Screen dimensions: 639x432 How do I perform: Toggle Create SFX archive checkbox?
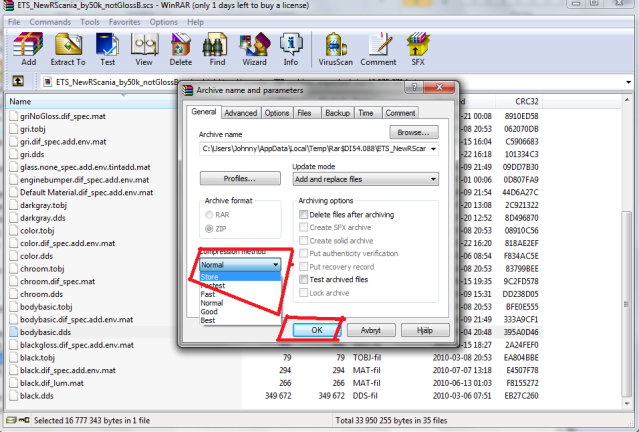click(x=303, y=227)
